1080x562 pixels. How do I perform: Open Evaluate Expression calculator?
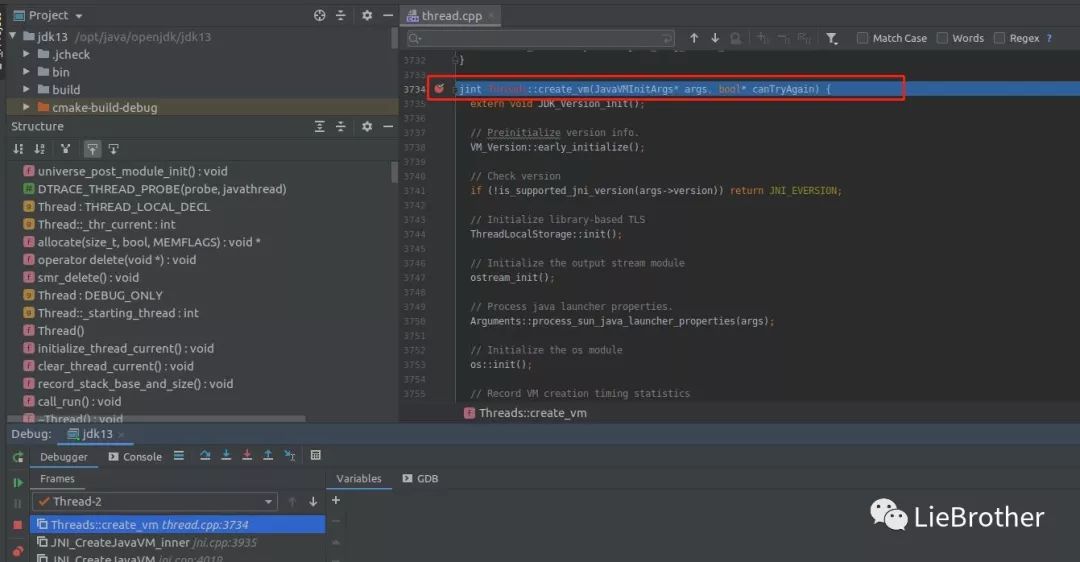(315, 456)
